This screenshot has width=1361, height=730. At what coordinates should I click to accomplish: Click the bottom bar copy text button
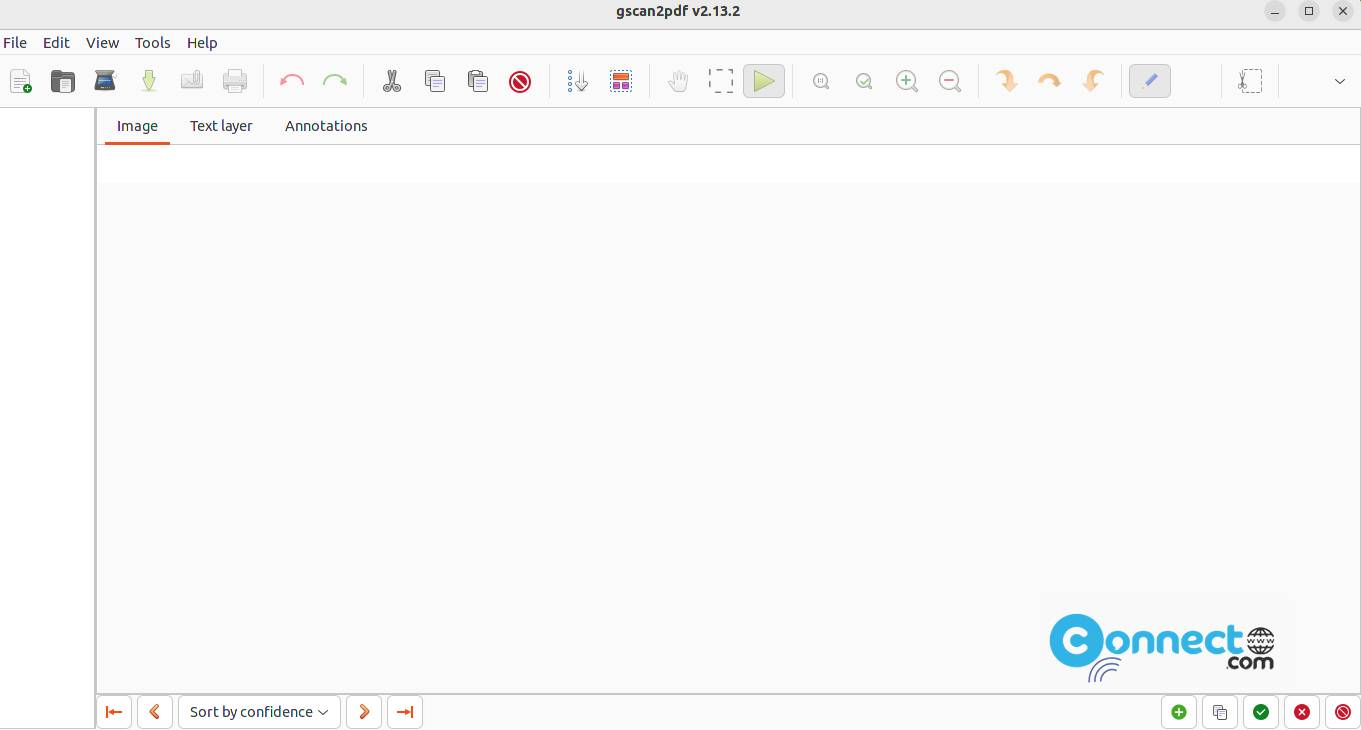click(x=1220, y=712)
